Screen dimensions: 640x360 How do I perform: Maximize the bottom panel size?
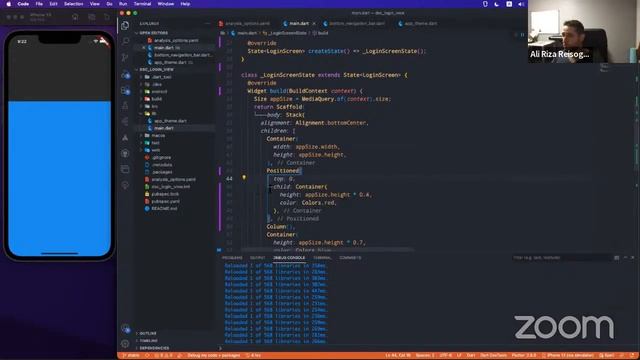pos(625,258)
